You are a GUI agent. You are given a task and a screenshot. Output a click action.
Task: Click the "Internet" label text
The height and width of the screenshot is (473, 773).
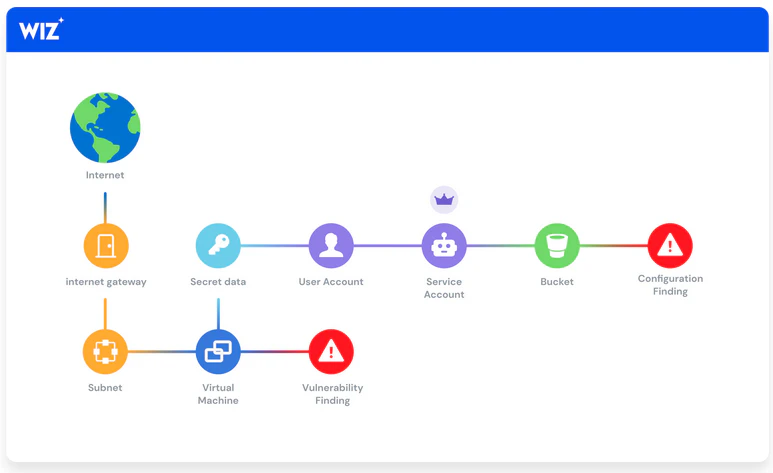click(x=105, y=175)
